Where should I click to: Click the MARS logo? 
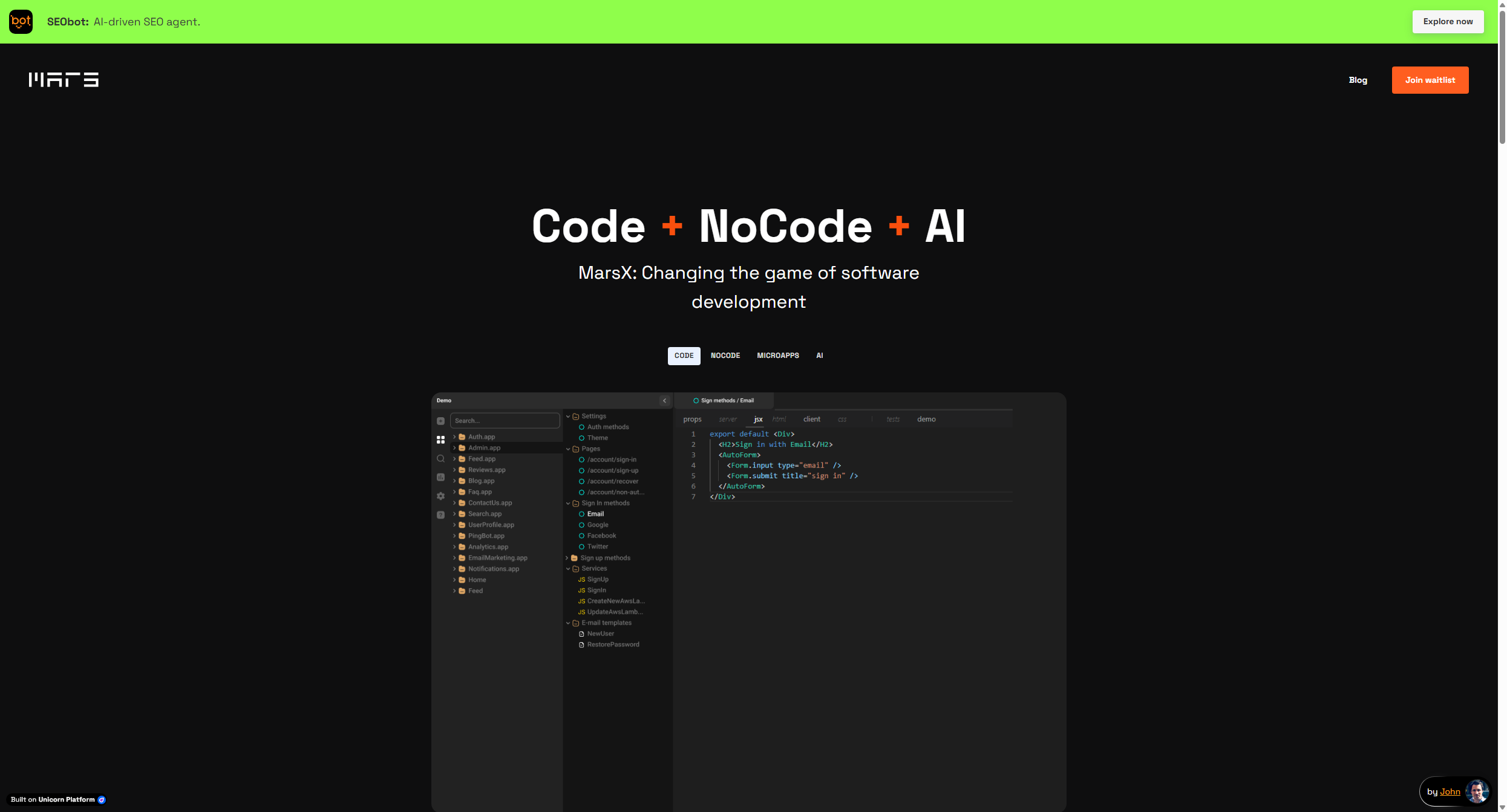click(64, 80)
